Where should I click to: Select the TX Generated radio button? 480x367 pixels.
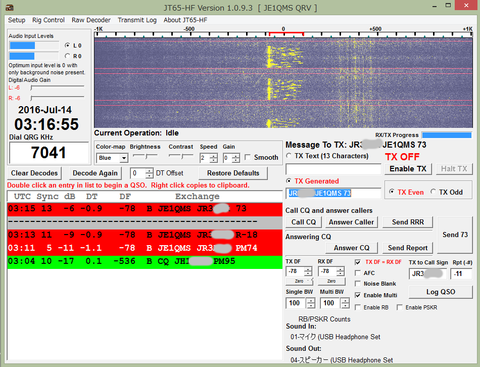click(x=289, y=181)
